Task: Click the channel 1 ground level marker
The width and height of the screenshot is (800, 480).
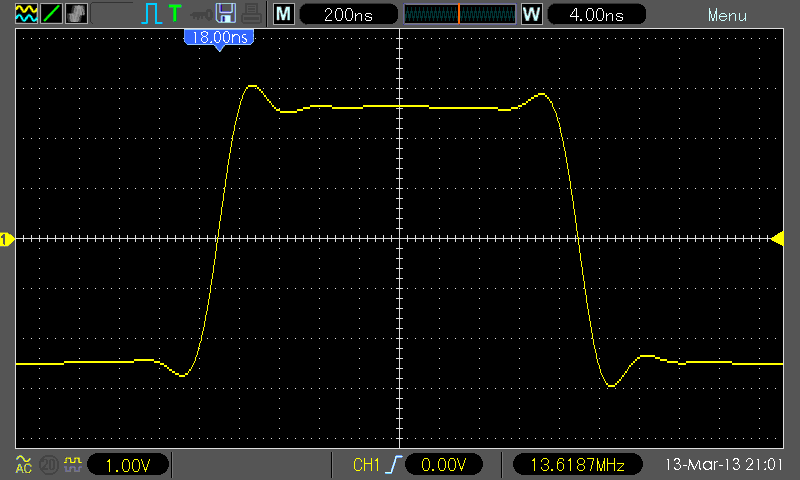Action: click(7, 239)
